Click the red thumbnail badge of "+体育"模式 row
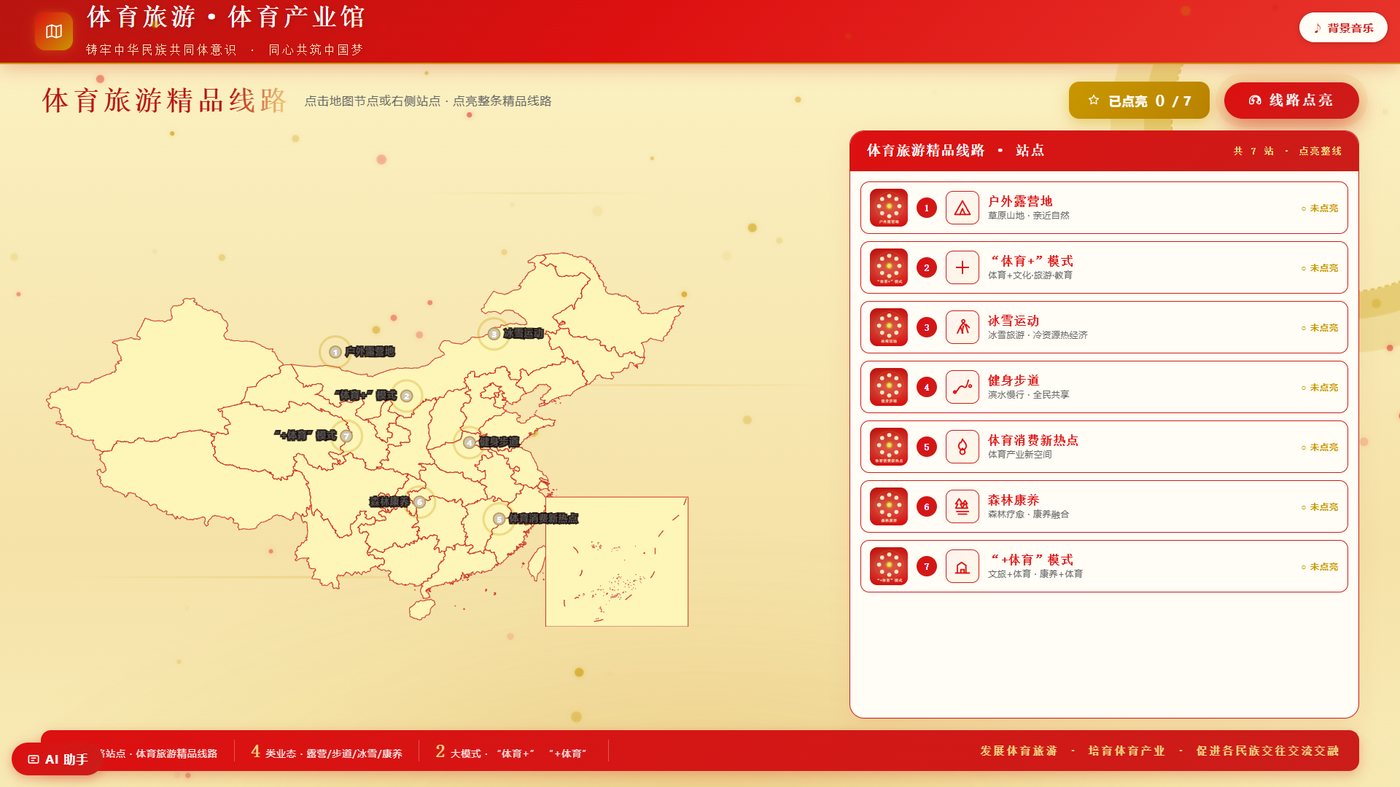Image resolution: width=1400 pixels, height=787 pixels. tap(889, 567)
